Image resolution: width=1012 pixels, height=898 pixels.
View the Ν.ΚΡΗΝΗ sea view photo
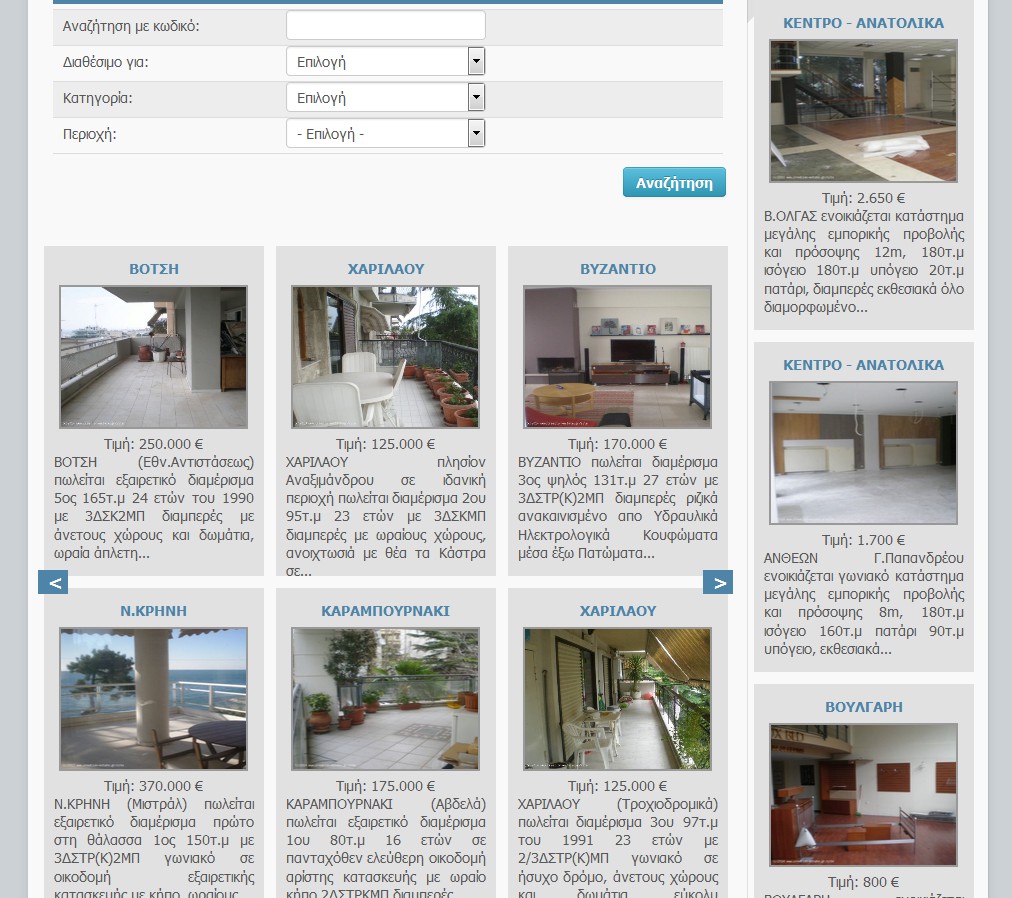pos(154,699)
